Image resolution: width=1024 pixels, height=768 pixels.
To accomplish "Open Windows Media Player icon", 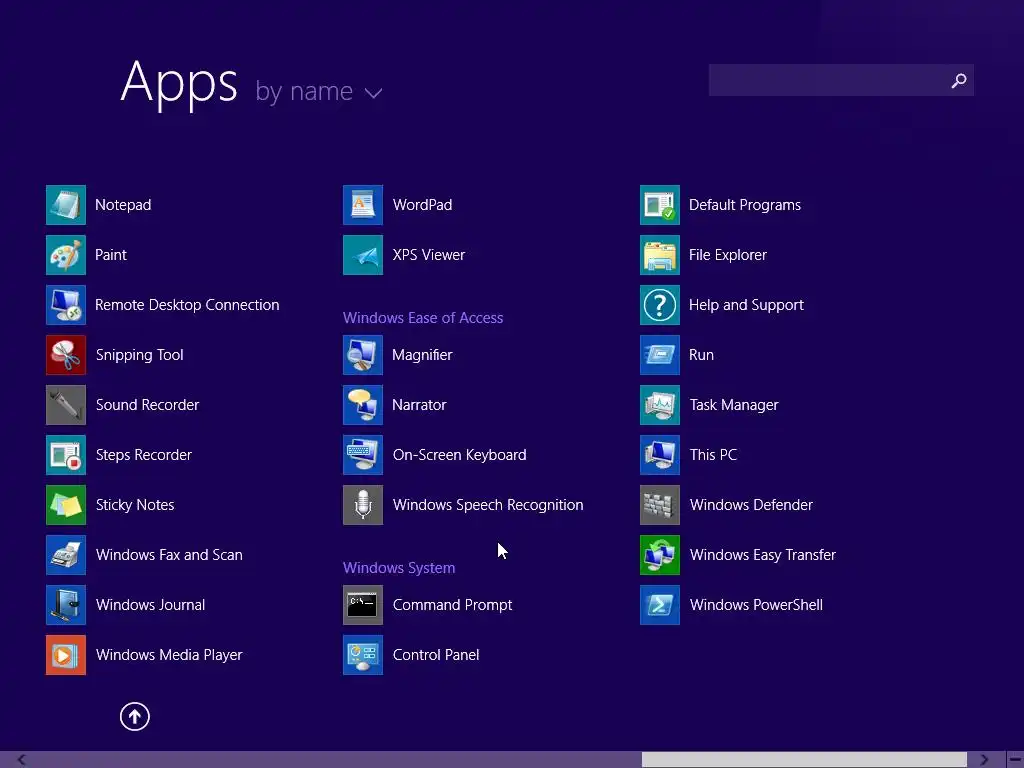I will [x=66, y=655].
